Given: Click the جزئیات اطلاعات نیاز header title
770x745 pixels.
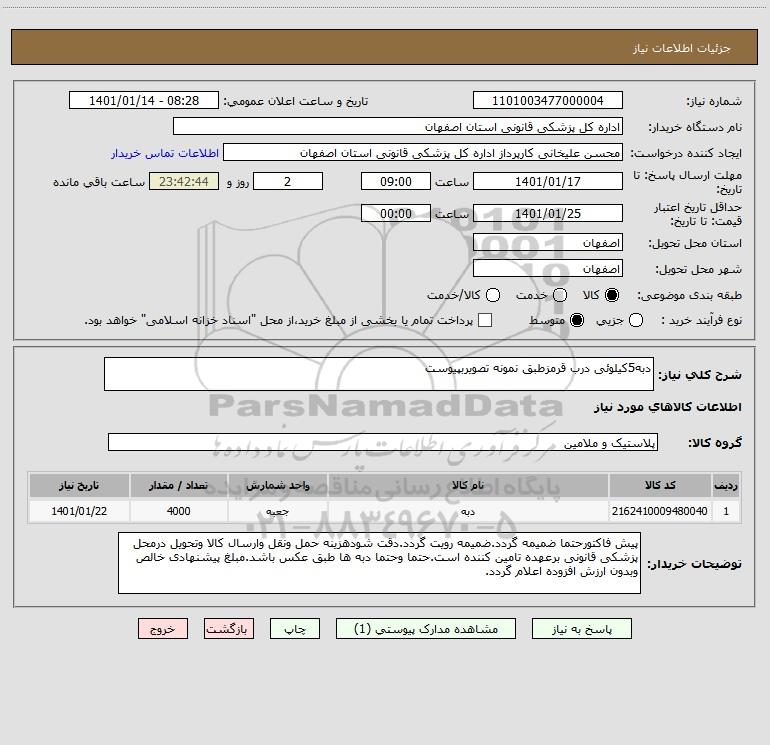Looking at the screenshot, I should (x=682, y=48).
